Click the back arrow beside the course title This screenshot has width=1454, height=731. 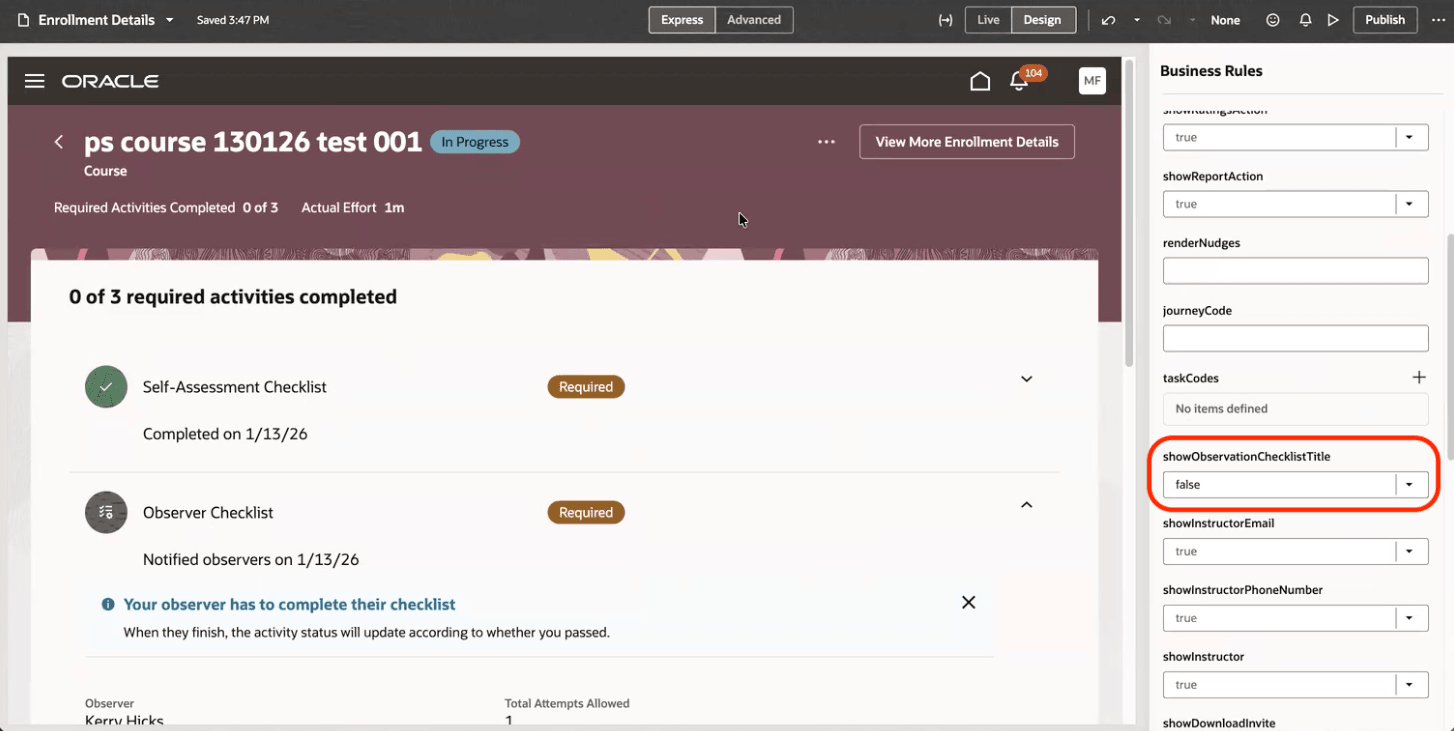pos(58,142)
